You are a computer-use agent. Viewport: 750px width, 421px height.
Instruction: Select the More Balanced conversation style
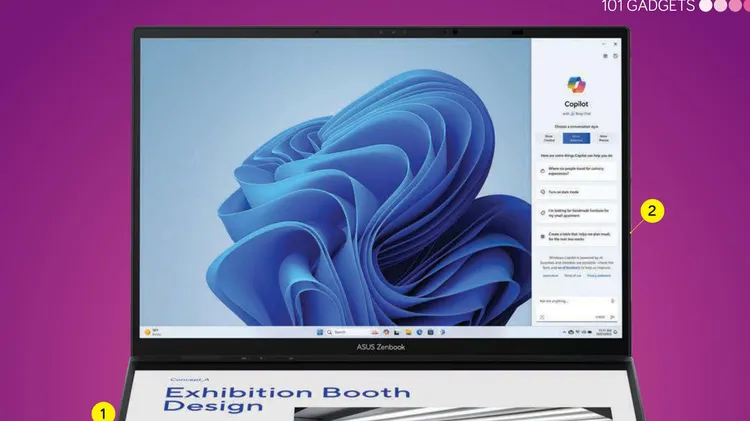pos(576,138)
